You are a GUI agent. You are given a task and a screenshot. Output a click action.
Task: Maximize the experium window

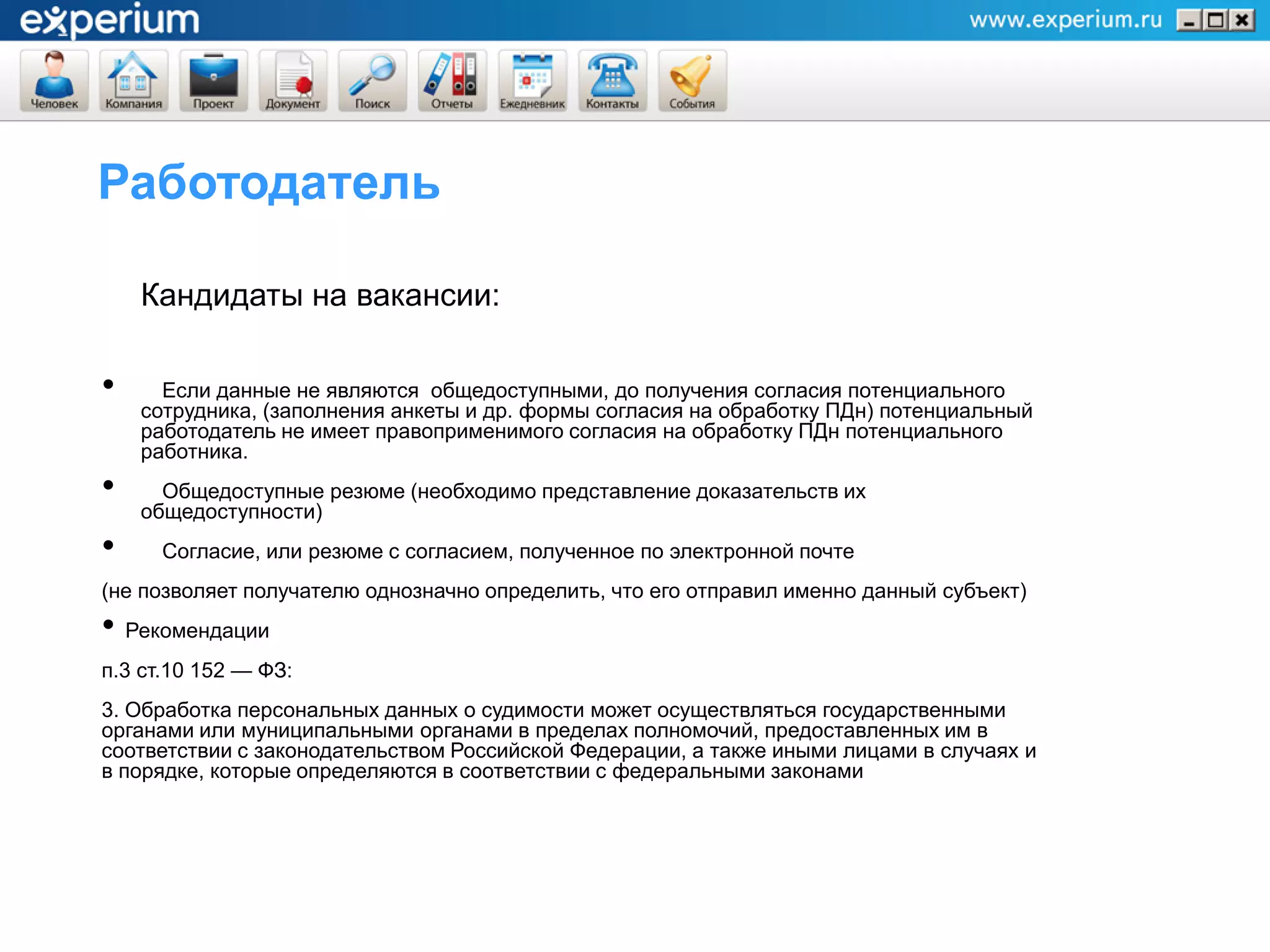point(1215,21)
